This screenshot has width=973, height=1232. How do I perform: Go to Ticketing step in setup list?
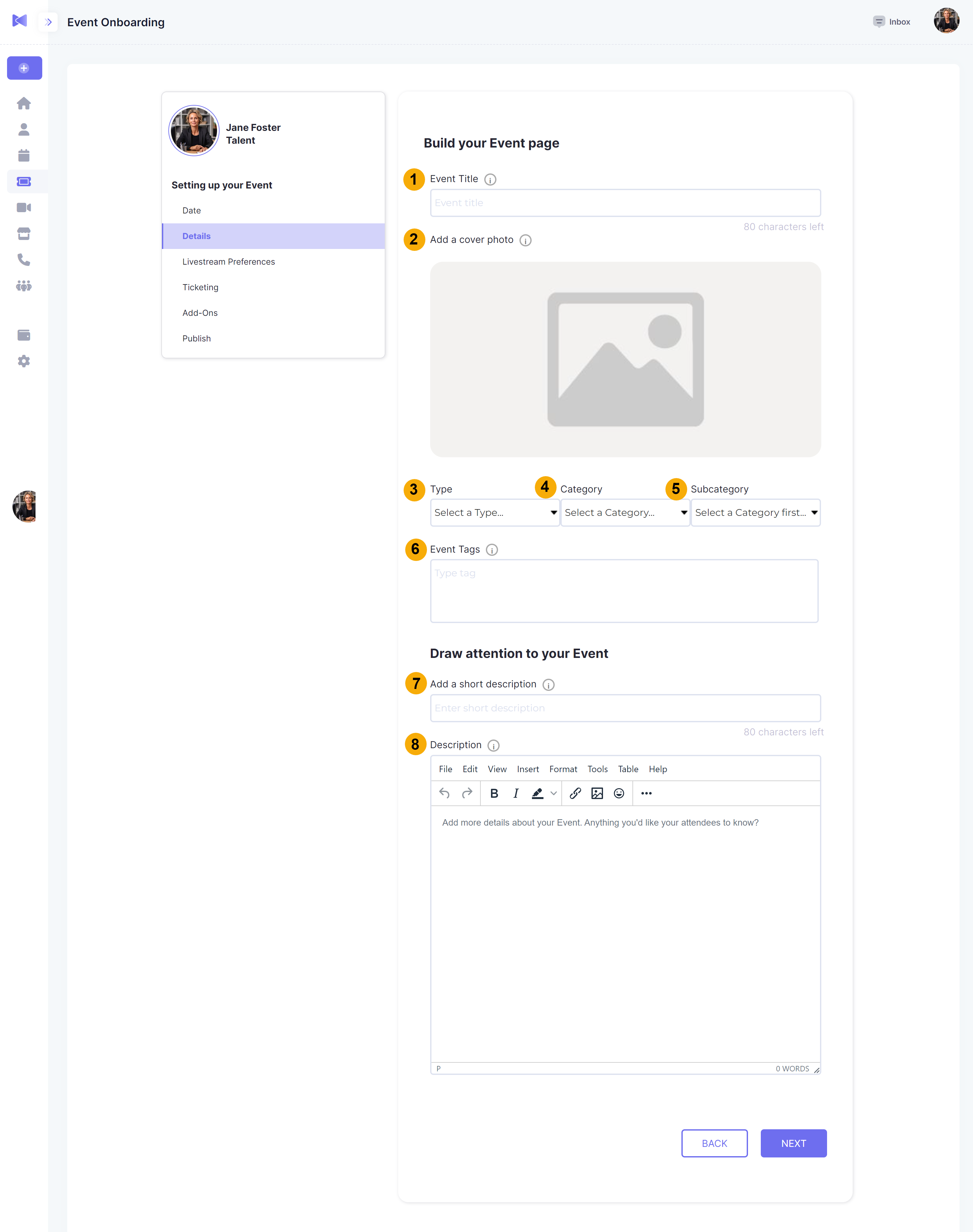click(x=201, y=287)
